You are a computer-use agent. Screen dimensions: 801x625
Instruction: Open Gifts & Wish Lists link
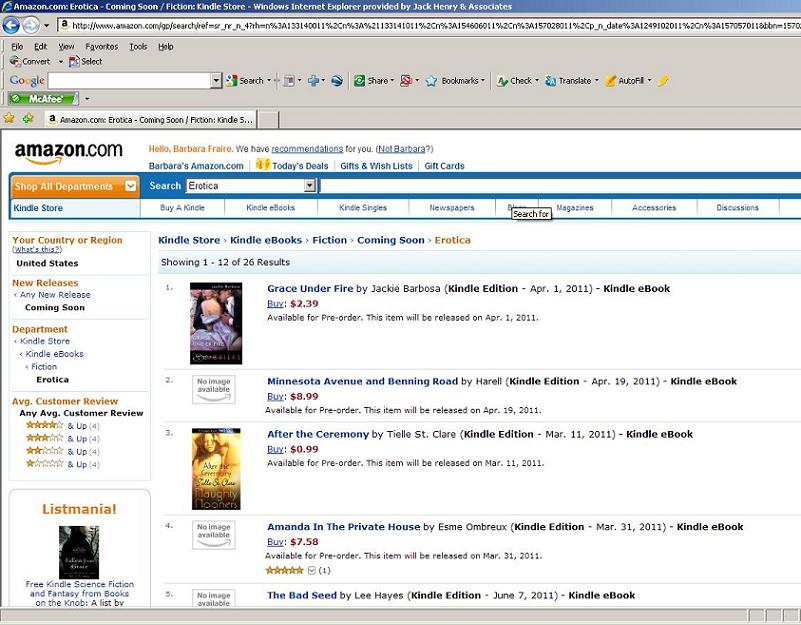tap(376, 166)
